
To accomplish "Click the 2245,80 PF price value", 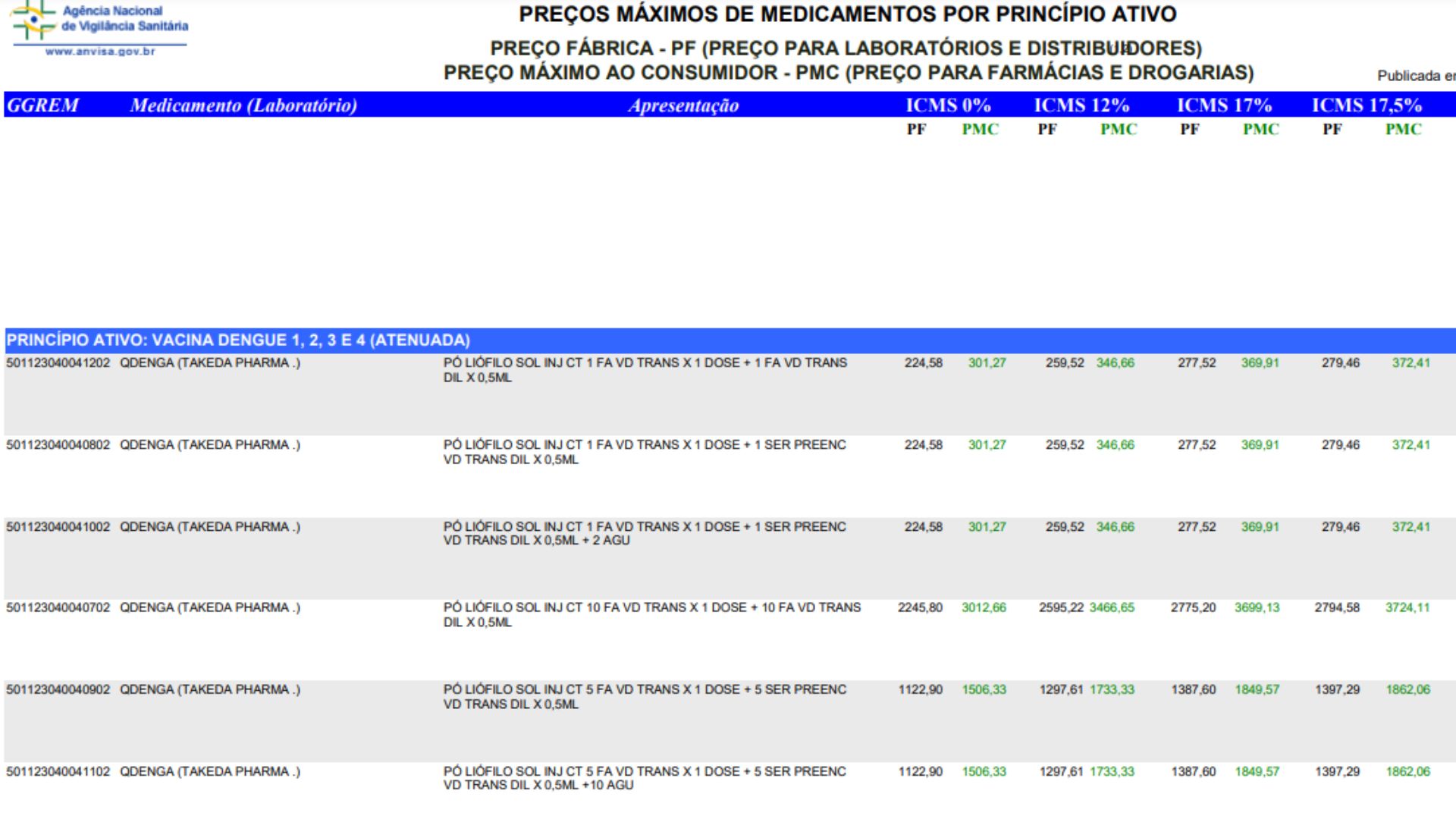I will [x=920, y=608].
